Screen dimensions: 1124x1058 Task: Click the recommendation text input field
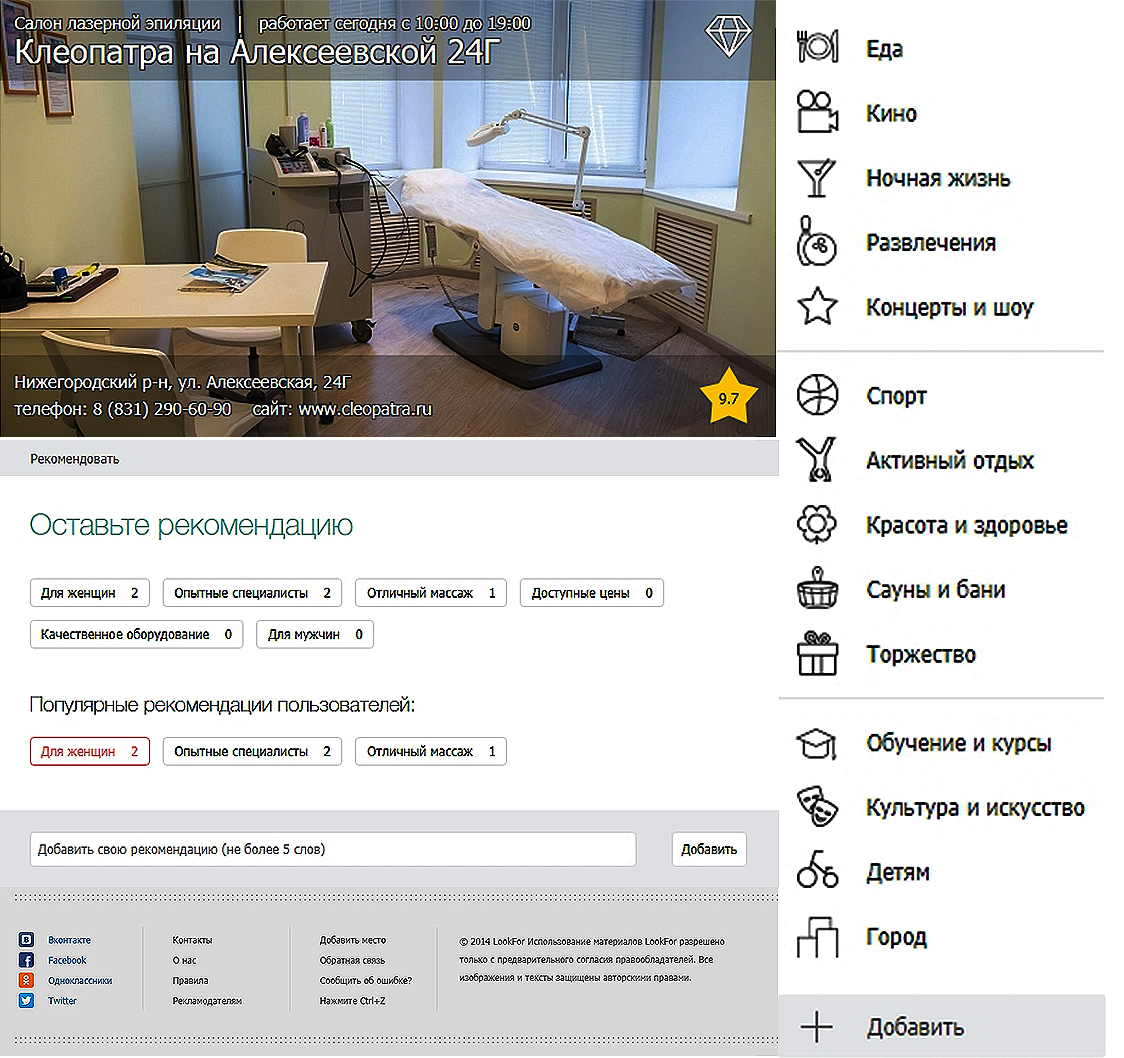click(x=333, y=849)
